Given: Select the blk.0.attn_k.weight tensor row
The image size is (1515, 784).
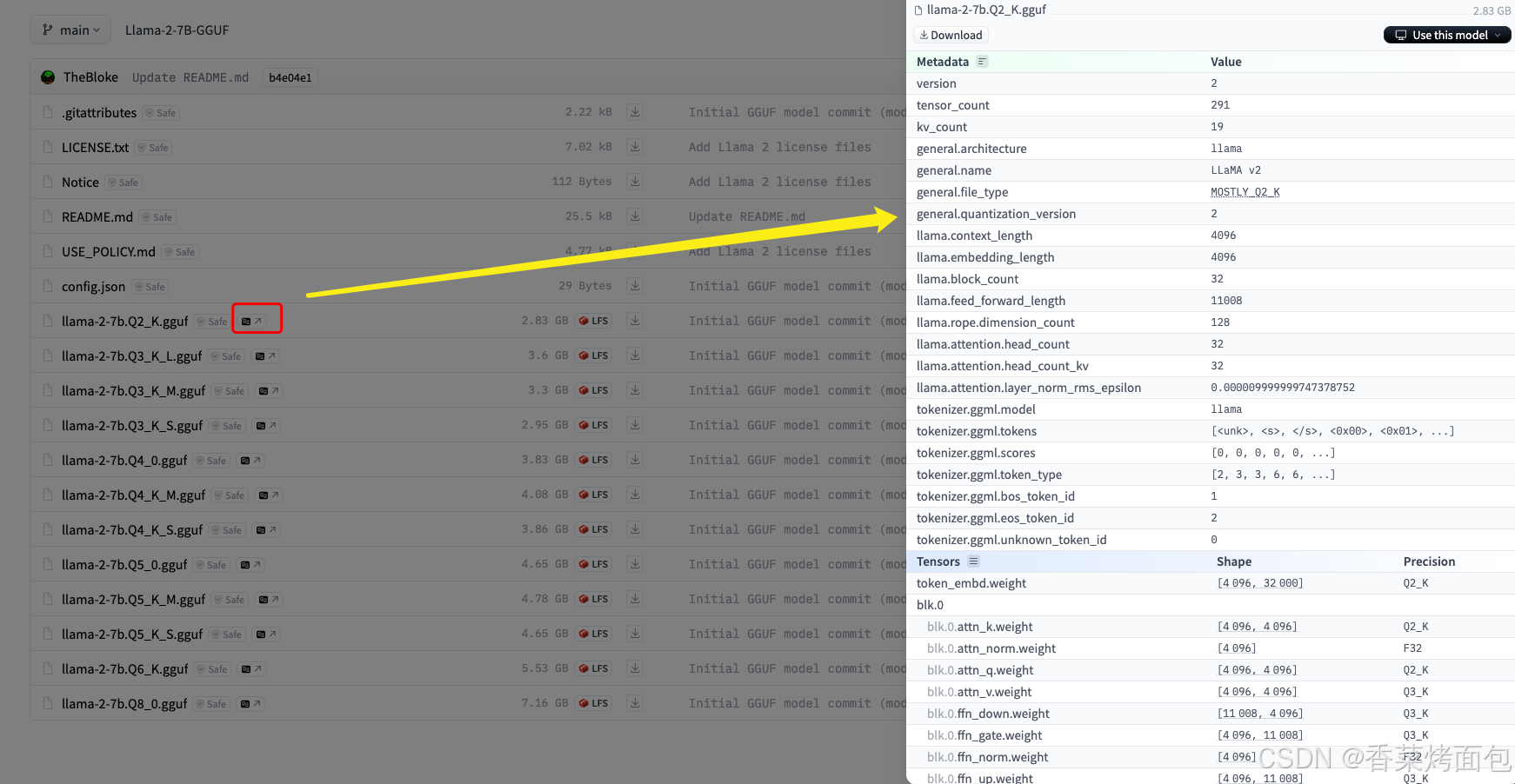Looking at the screenshot, I should tap(1211, 627).
